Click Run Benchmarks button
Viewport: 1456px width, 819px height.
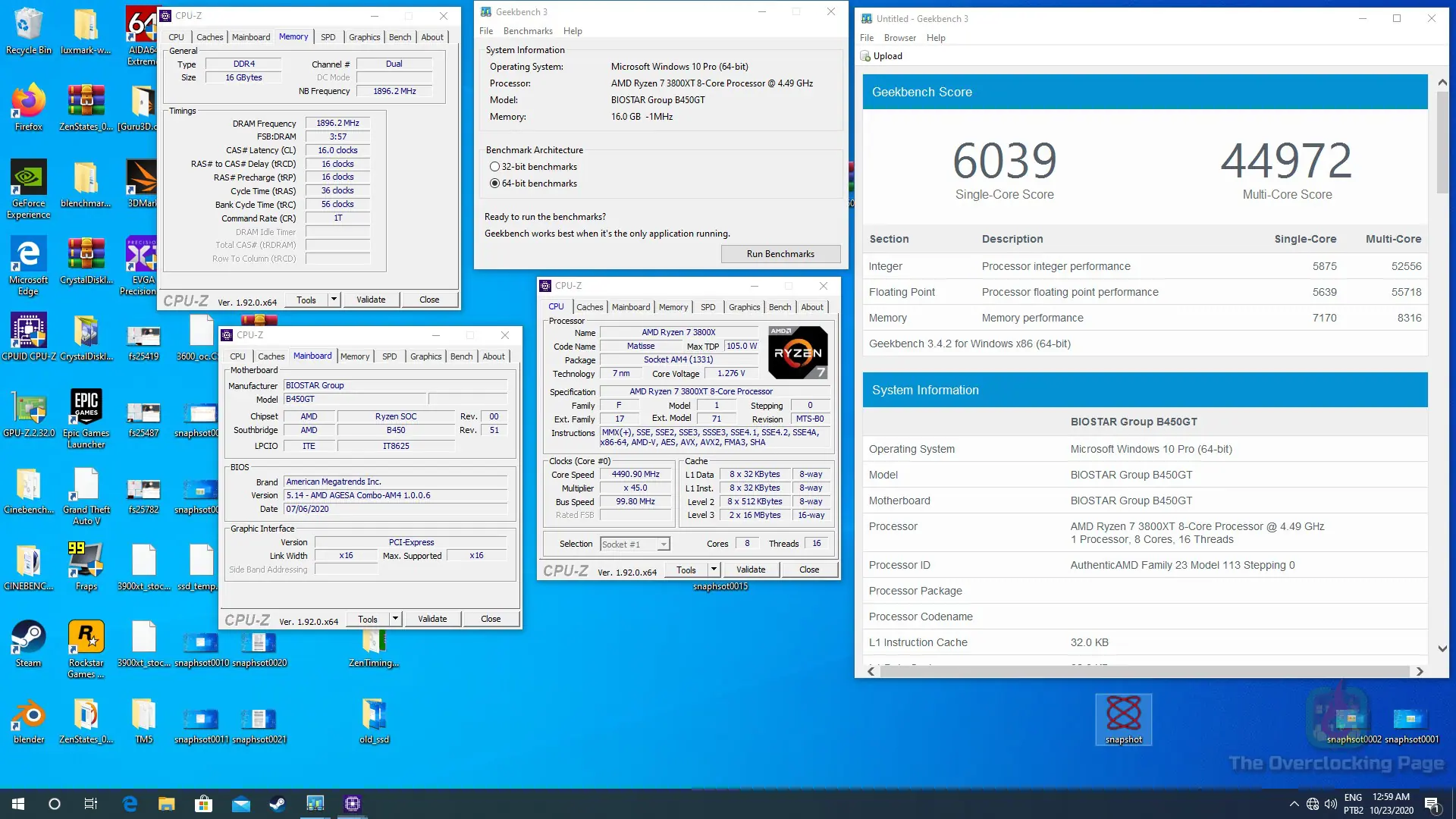click(x=780, y=254)
